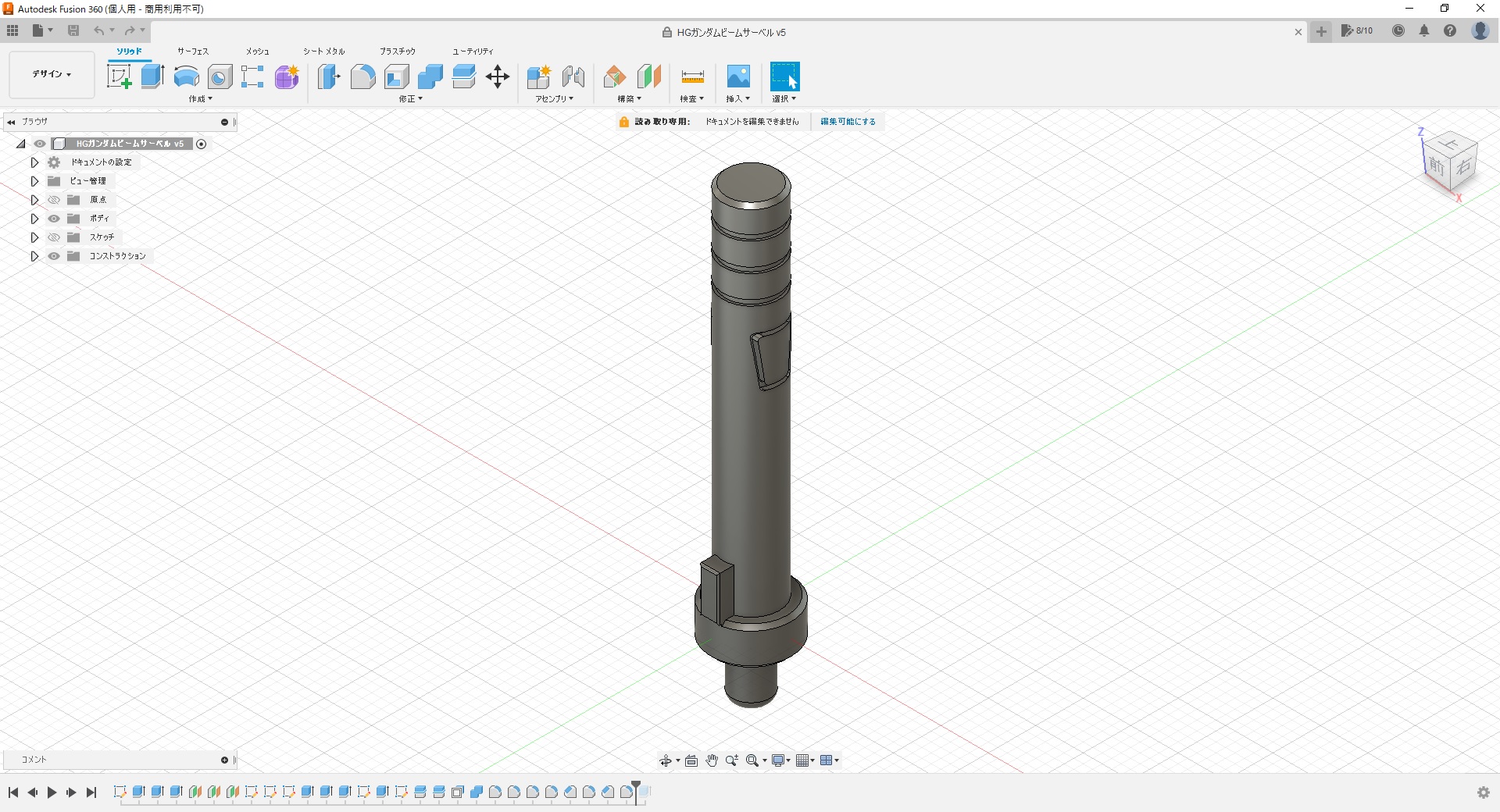Click the Fillet tool in modify group
Viewport: 1500px width, 812px height.
tap(362, 77)
